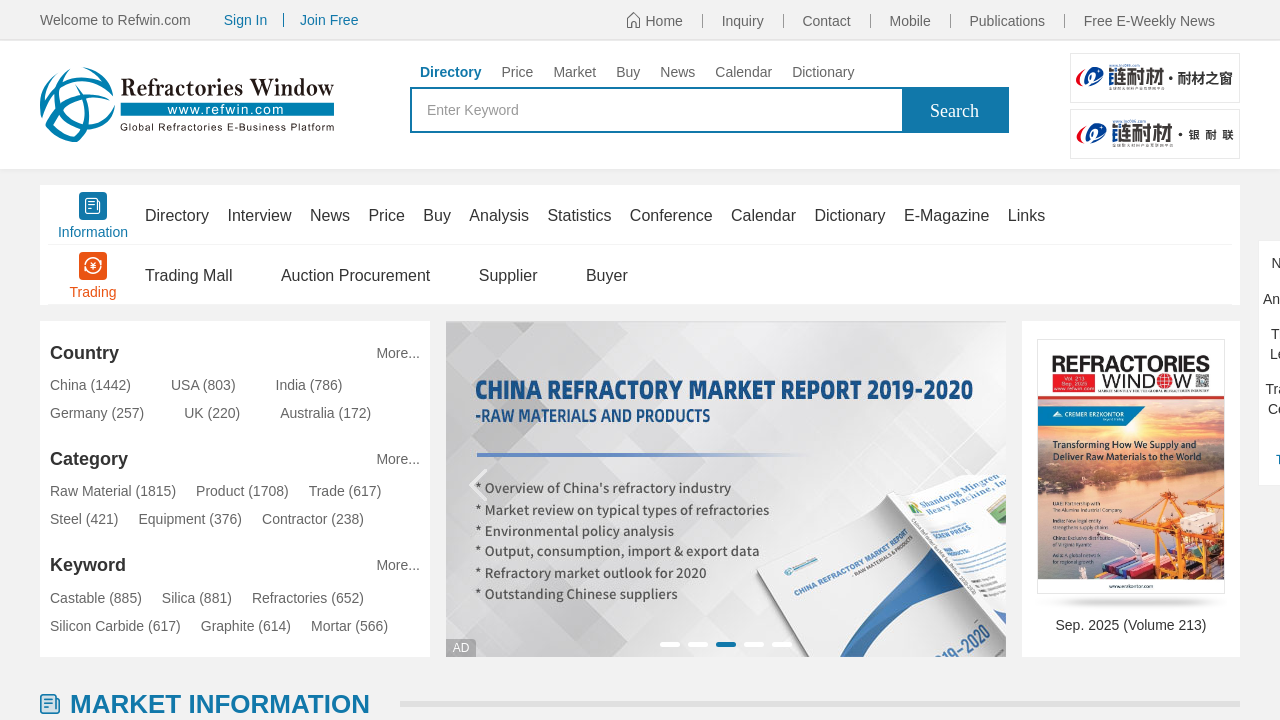The width and height of the screenshot is (1280, 720).
Task: Open the Sep. 2025 magazine cover
Action: point(1131,467)
